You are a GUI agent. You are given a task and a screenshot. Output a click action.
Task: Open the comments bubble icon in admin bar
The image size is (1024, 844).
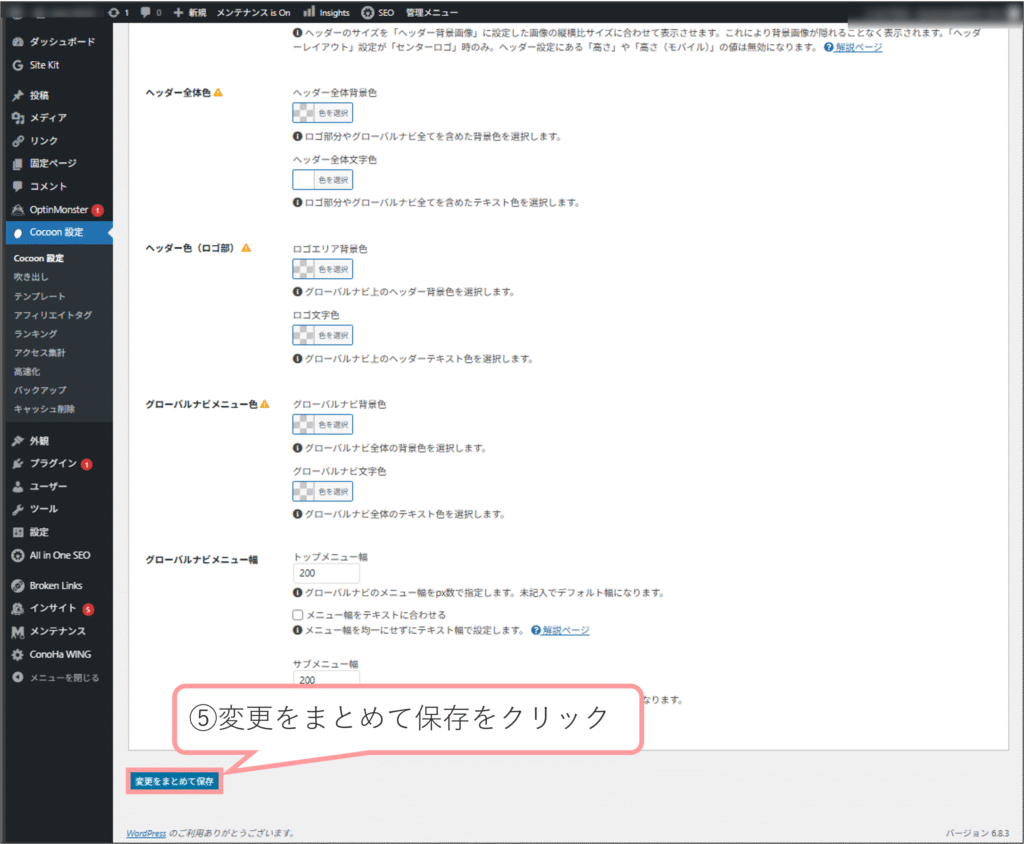(x=147, y=13)
